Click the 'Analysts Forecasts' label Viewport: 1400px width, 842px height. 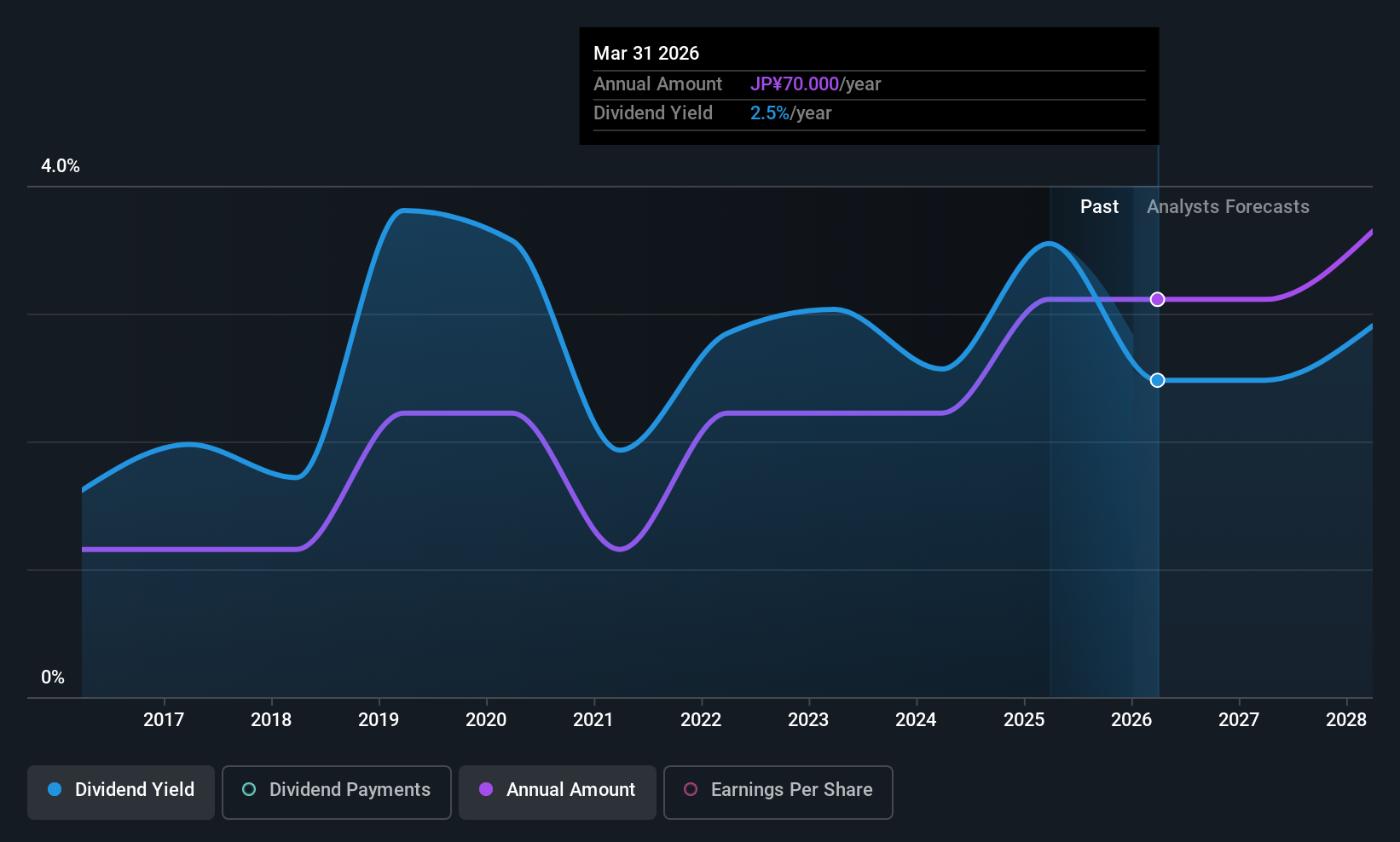1228,206
